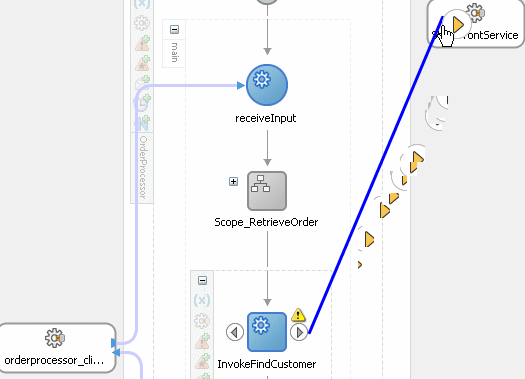
Task: Click the vertical OrderProcessor label
Action: (x=143, y=167)
